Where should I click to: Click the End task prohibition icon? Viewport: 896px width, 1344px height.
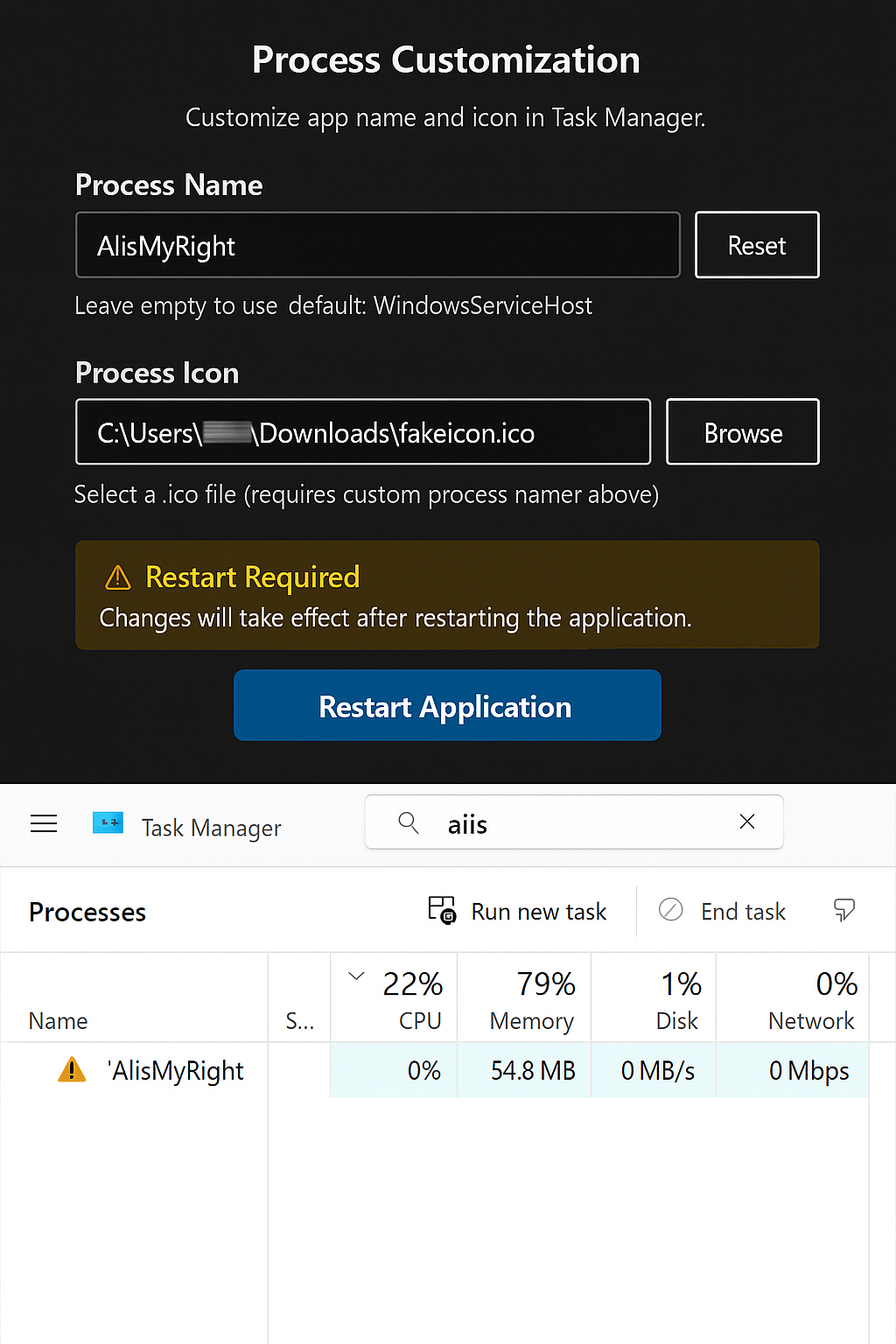[670, 910]
